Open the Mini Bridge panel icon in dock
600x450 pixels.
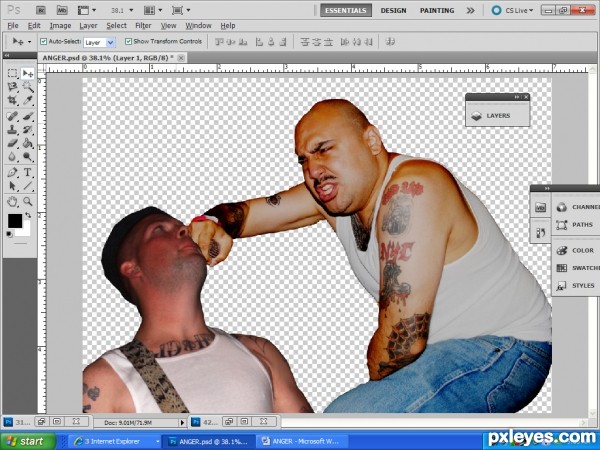click(x=540, y=207)
